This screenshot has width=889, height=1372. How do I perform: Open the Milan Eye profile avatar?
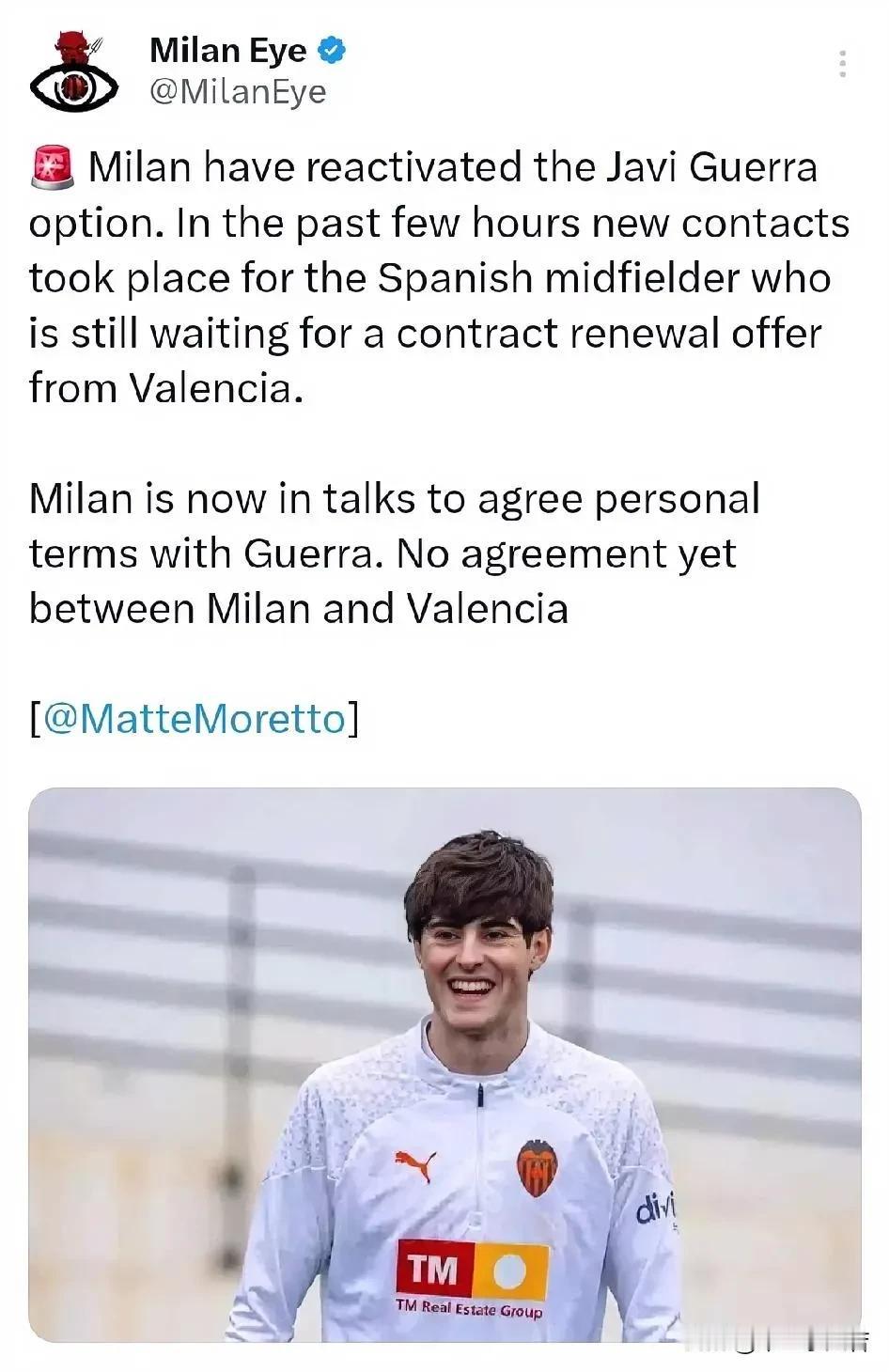tap(74, 71)
